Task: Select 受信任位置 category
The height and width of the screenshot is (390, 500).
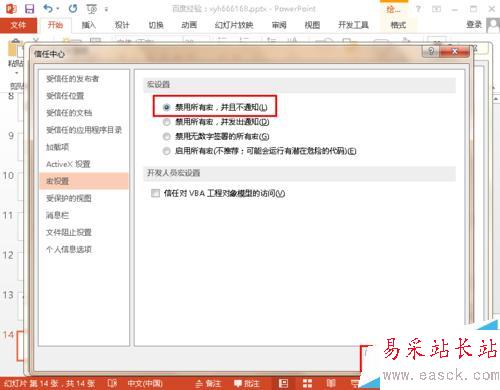Action: coord(65,96)
